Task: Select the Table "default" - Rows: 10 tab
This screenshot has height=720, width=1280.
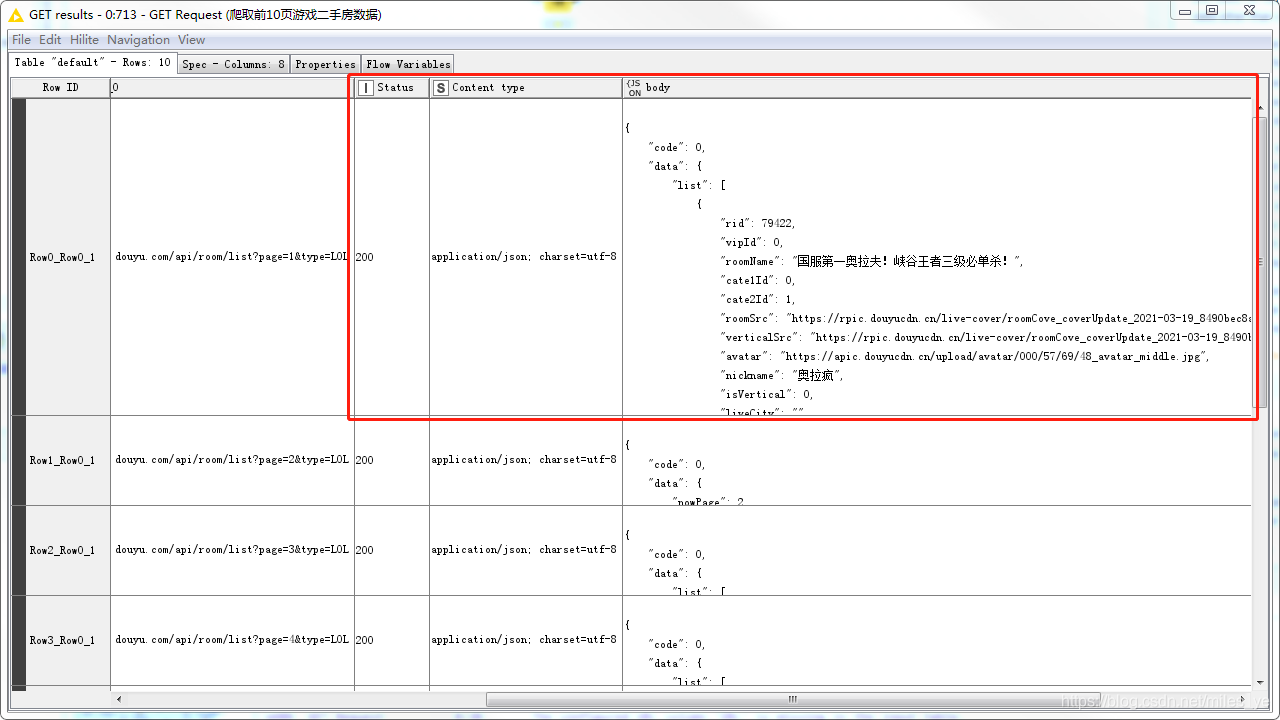Action: click(93, 62)
